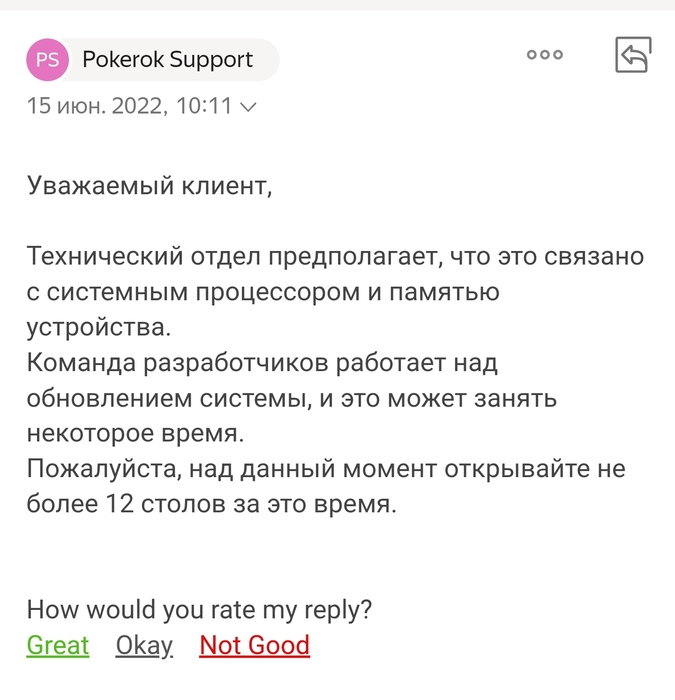Click the word "устройства."
The height and width of the screenshot is (700, 675).
tap(99, 327)
